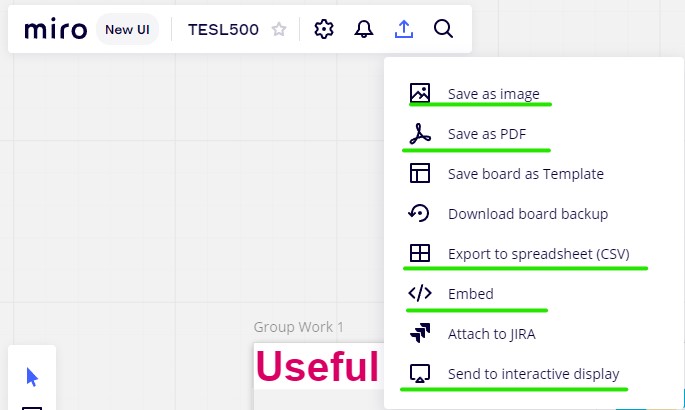The image size is (685, 410).
Task: Click the Attach to JIRA icon
Action: tap(420, 334)
